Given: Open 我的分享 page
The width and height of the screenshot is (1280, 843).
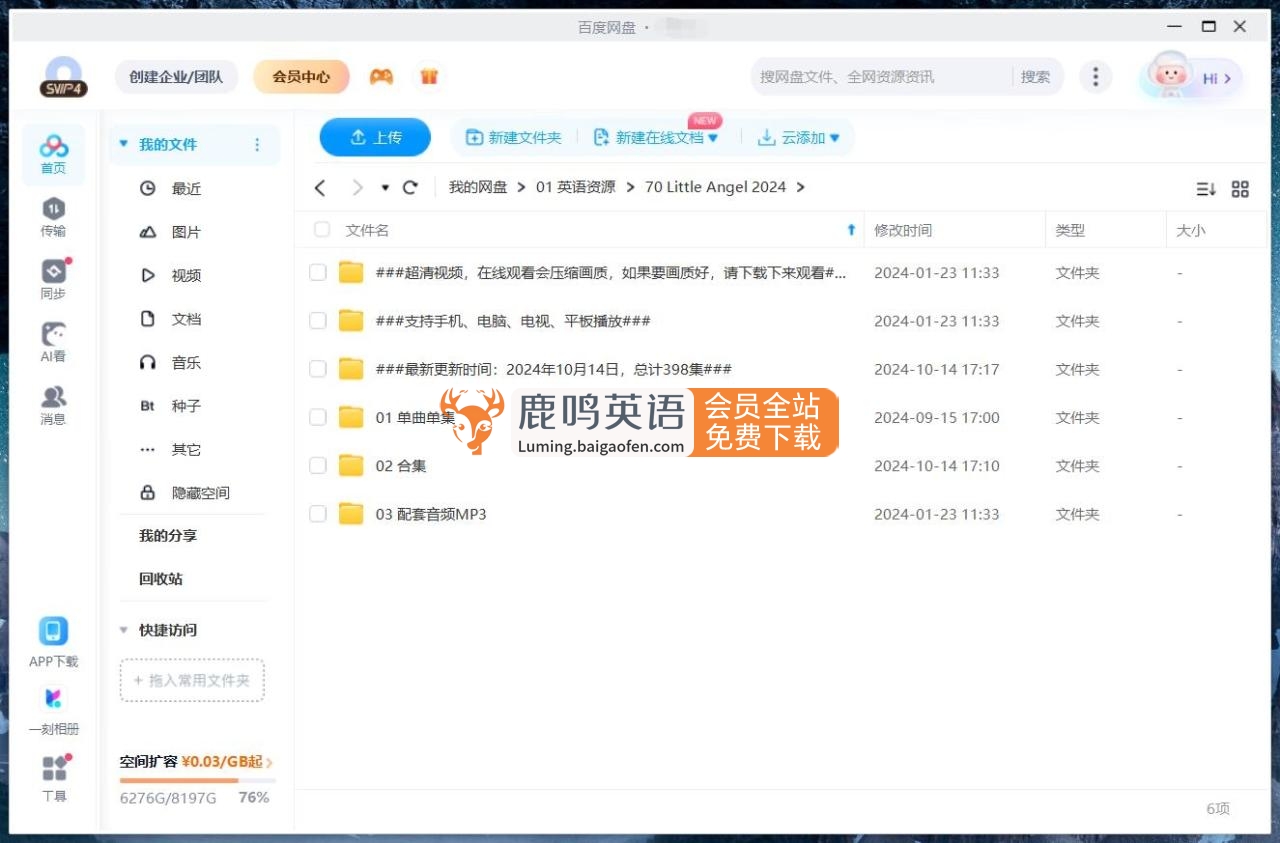Looking at the screenshot, I should coord(168,536).
